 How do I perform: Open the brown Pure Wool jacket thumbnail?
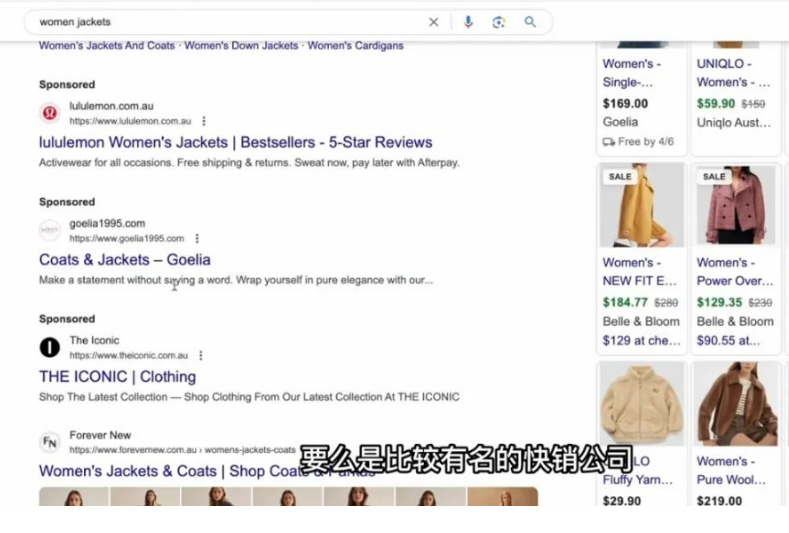click(x=736, y=404)
